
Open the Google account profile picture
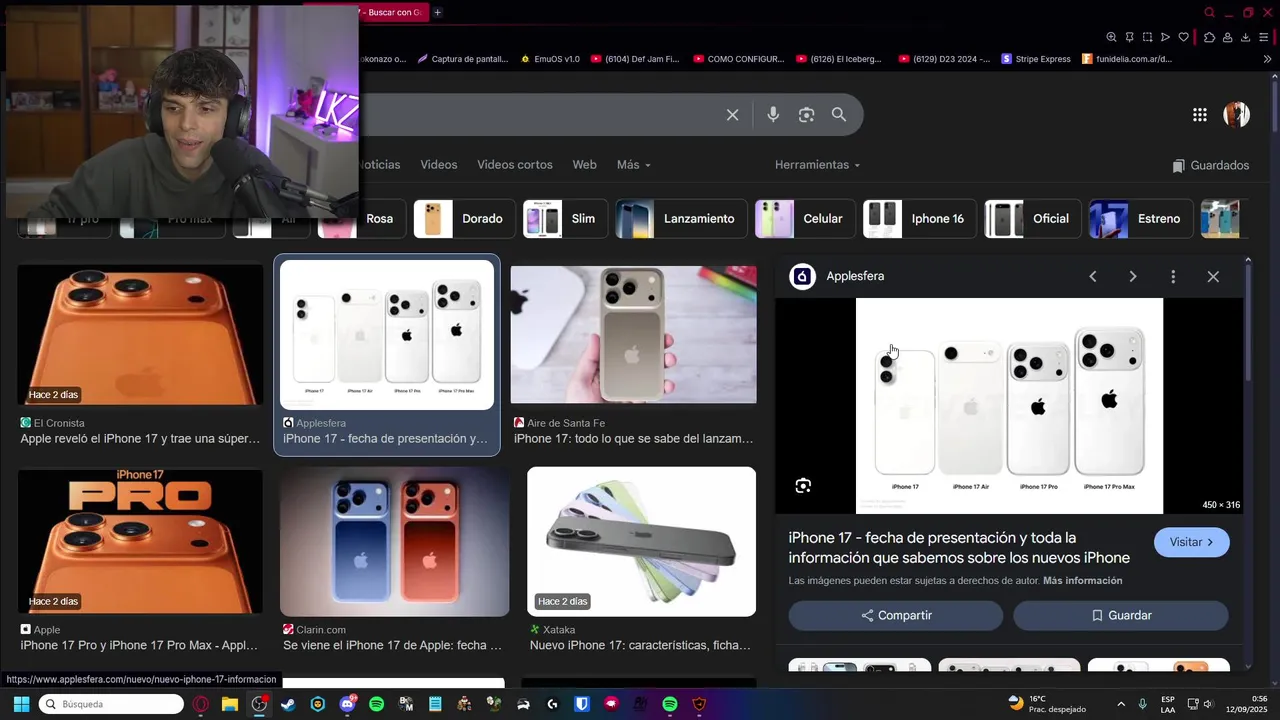1237,114
